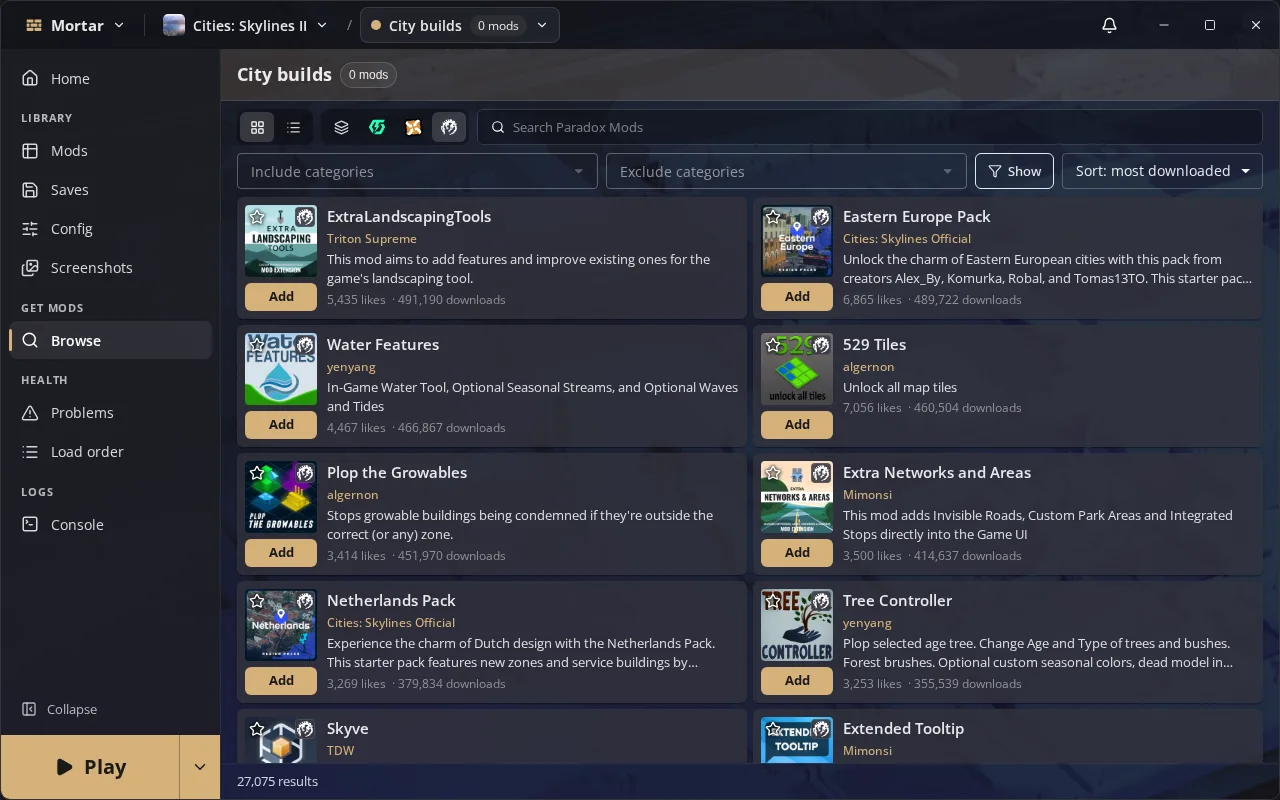The width and height of the screenshot is (1280, 800).
Task: Star the Netherlands Pack mod
Action: tap(257, 601)
